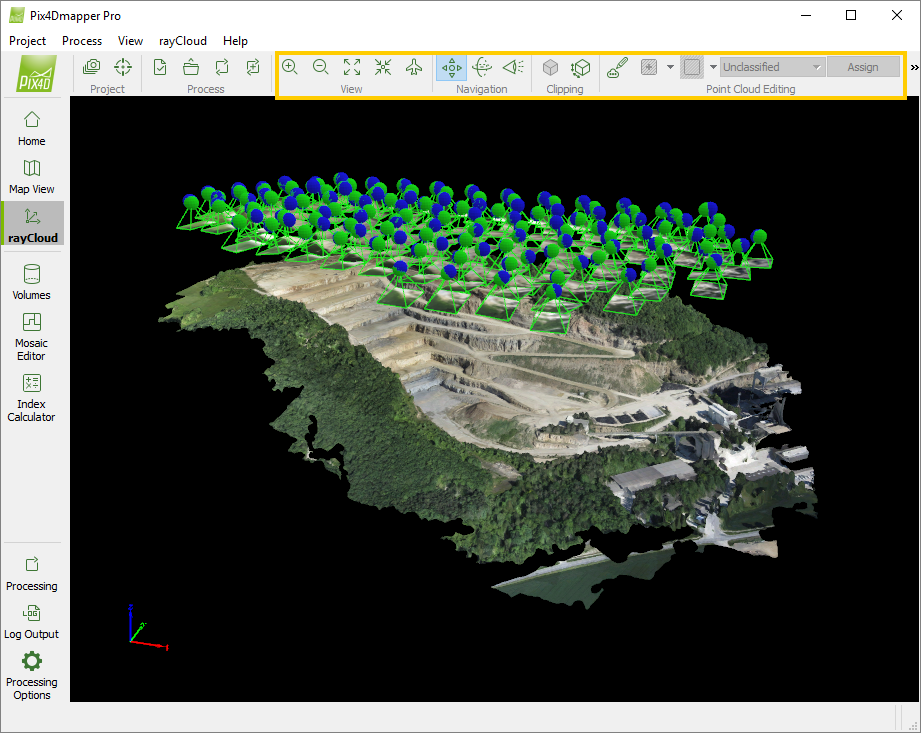The height and width of the screenshot is (733, 921).
Task: Select the Edit Densified Point Cloud pencil tool
Action: point(616,66)
